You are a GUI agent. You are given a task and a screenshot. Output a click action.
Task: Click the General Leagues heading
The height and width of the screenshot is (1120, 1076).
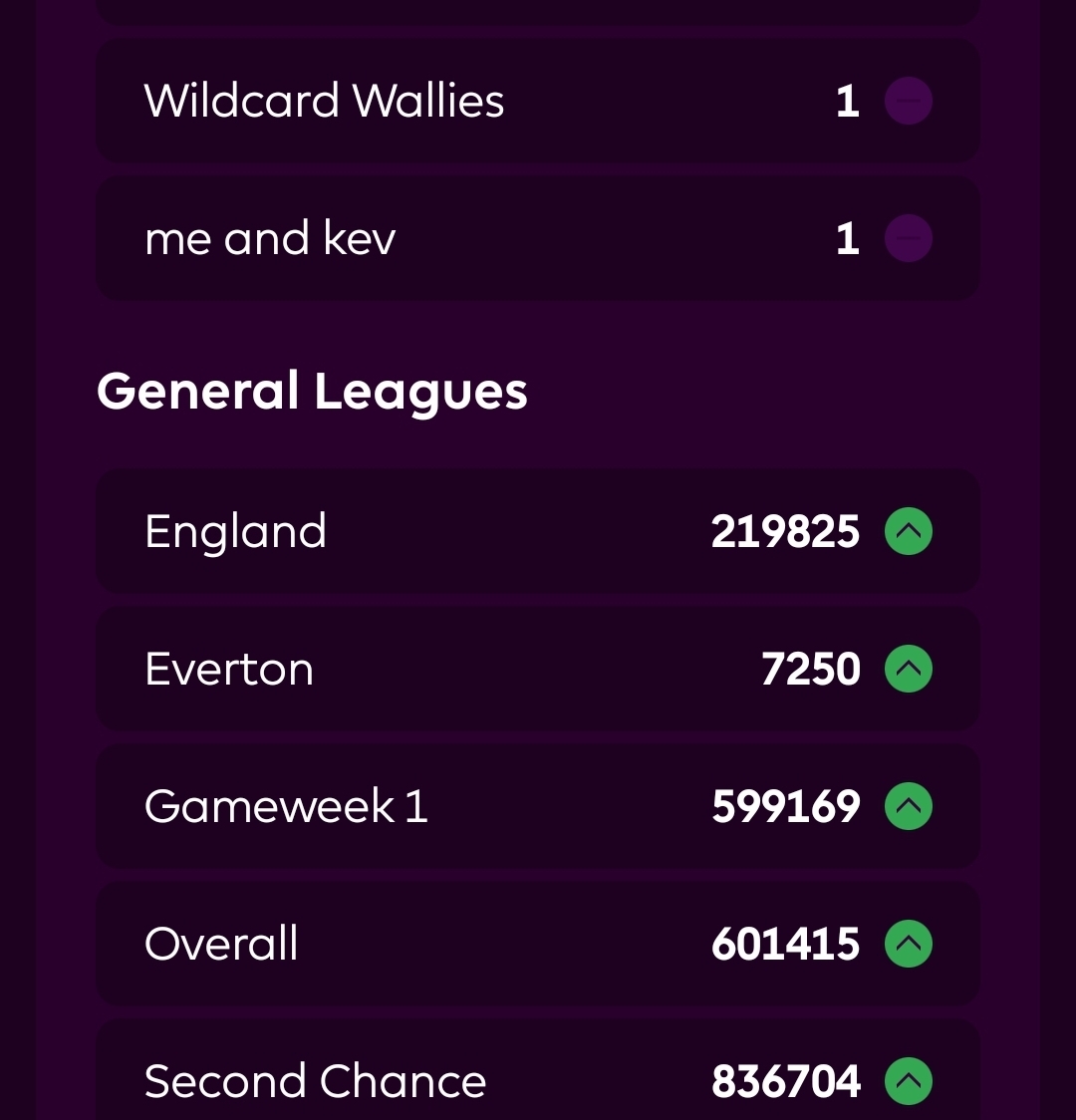[312, 391]
